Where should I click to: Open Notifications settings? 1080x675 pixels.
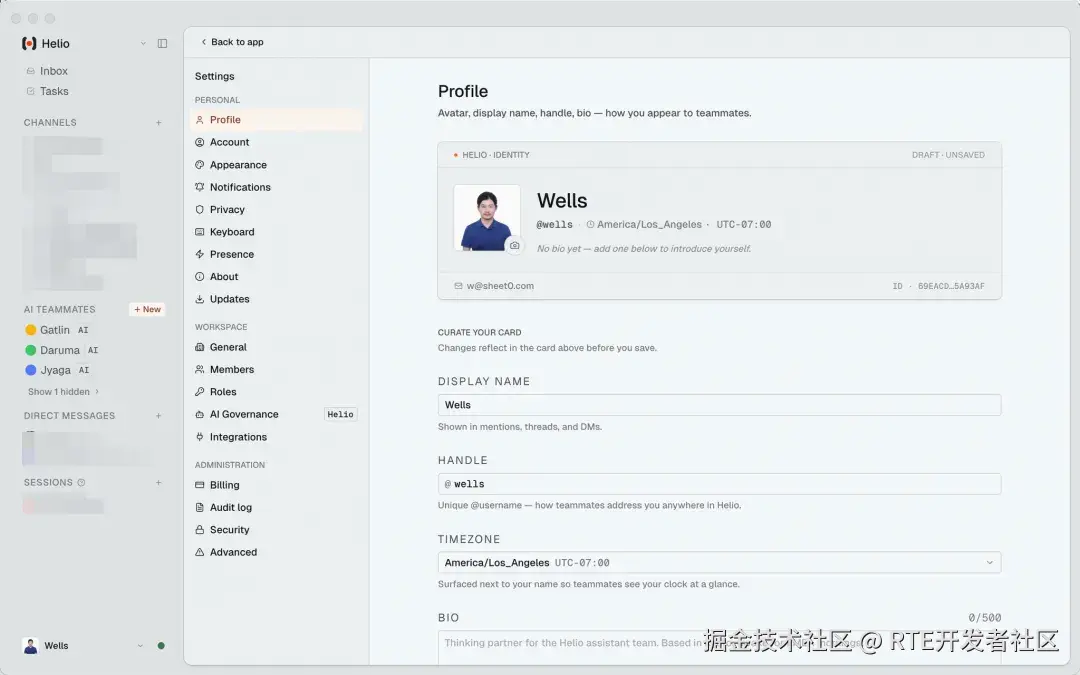(x=276, y=187)
